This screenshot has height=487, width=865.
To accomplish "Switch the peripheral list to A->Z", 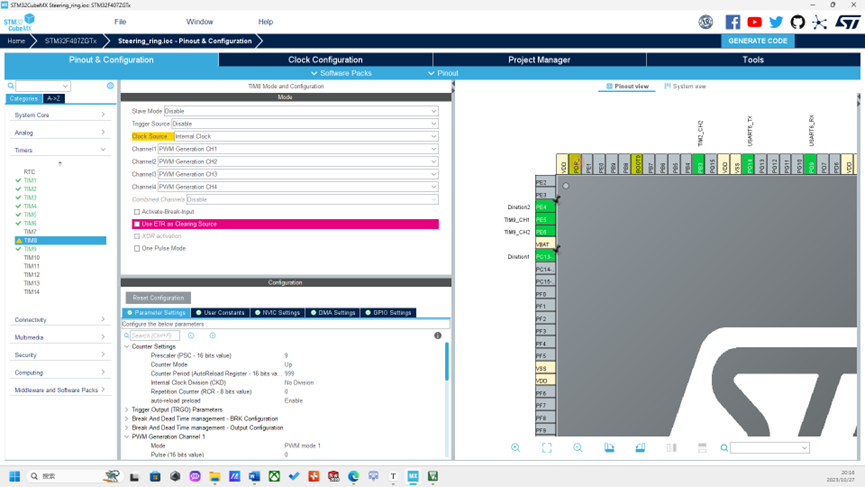I will pos(54,99).
